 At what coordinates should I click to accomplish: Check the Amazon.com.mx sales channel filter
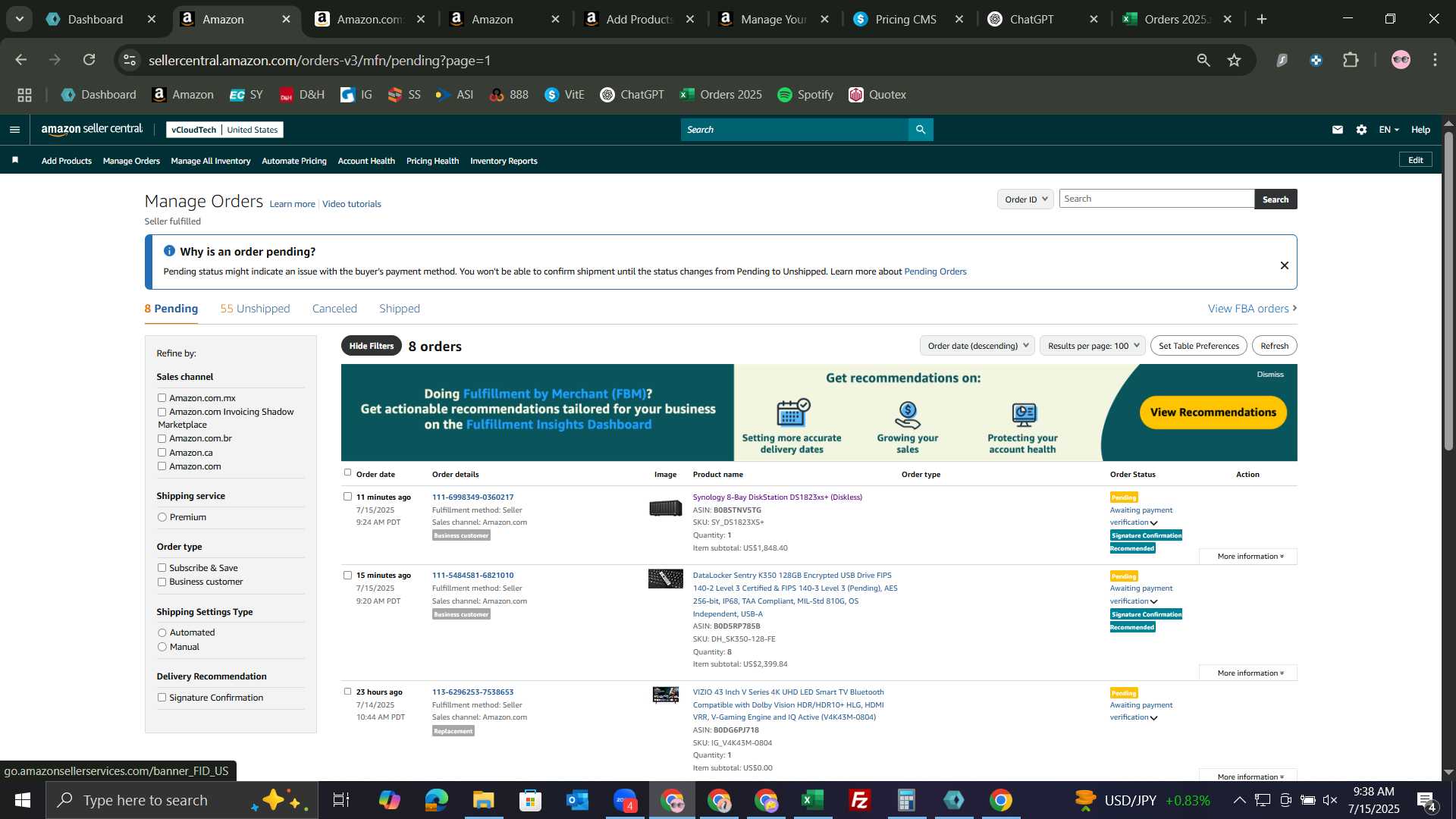pyautogui.click(x=162, y=397)
